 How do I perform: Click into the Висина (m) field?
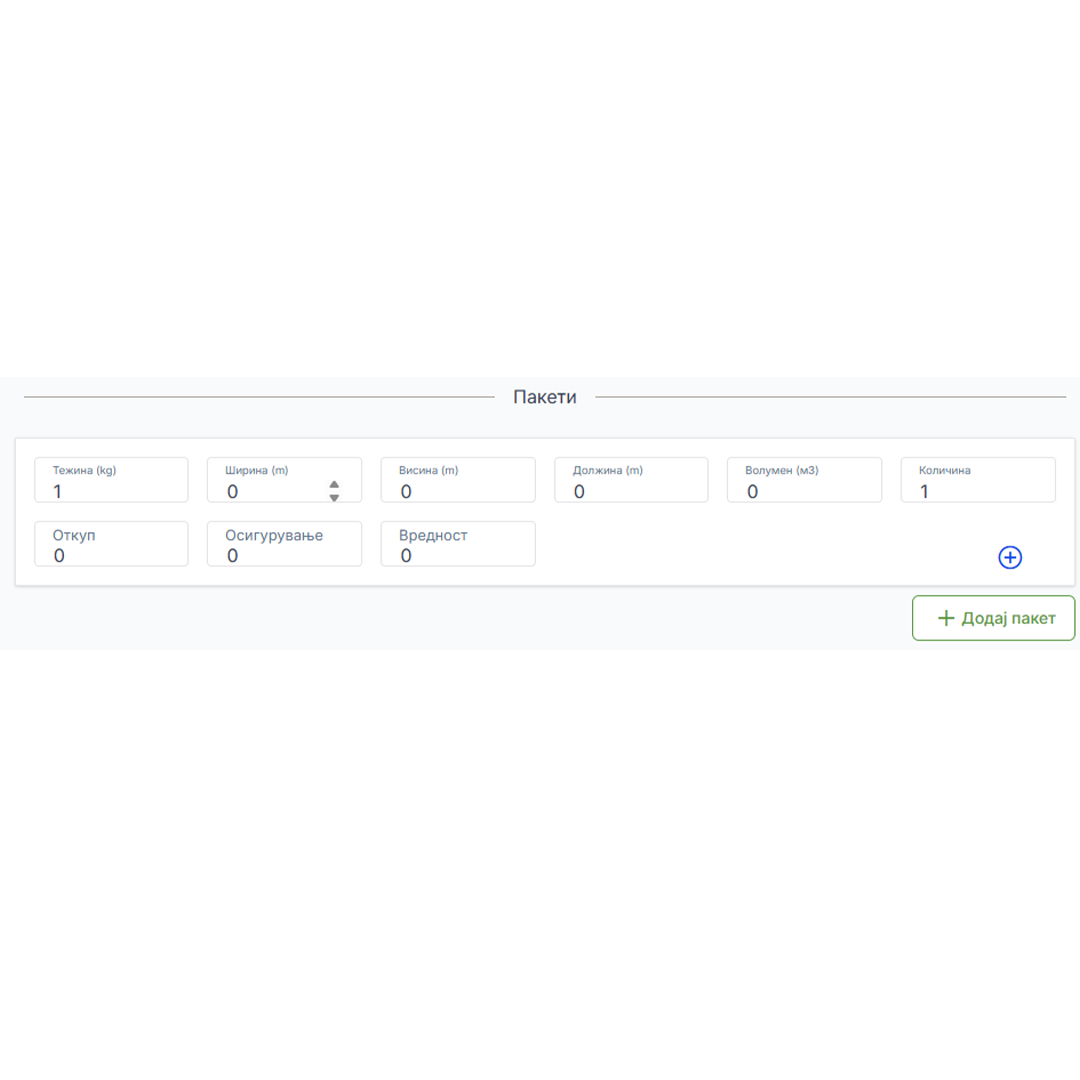(x=458, y=480)
